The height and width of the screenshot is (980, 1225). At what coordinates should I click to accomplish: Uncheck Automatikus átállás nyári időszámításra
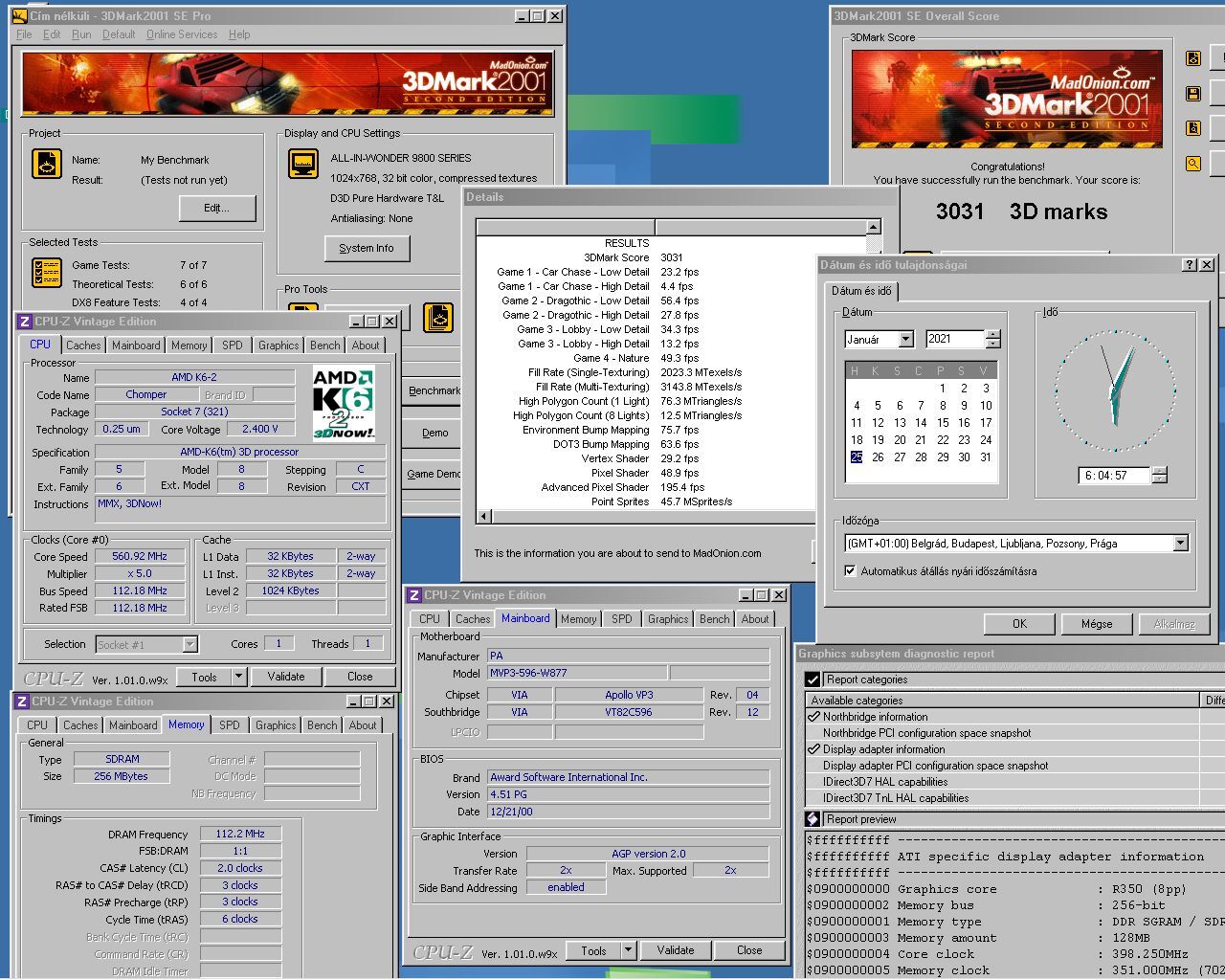850,571
